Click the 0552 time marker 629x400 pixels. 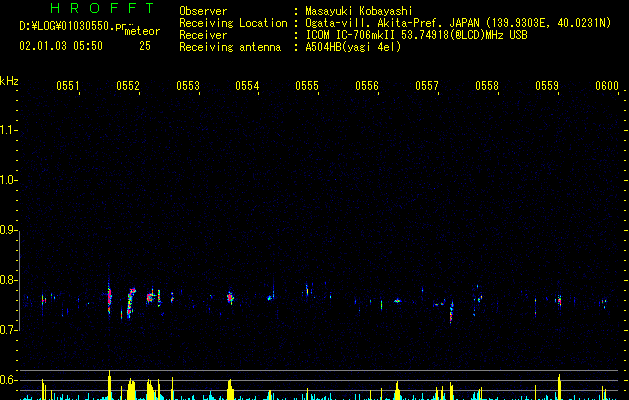128,86
